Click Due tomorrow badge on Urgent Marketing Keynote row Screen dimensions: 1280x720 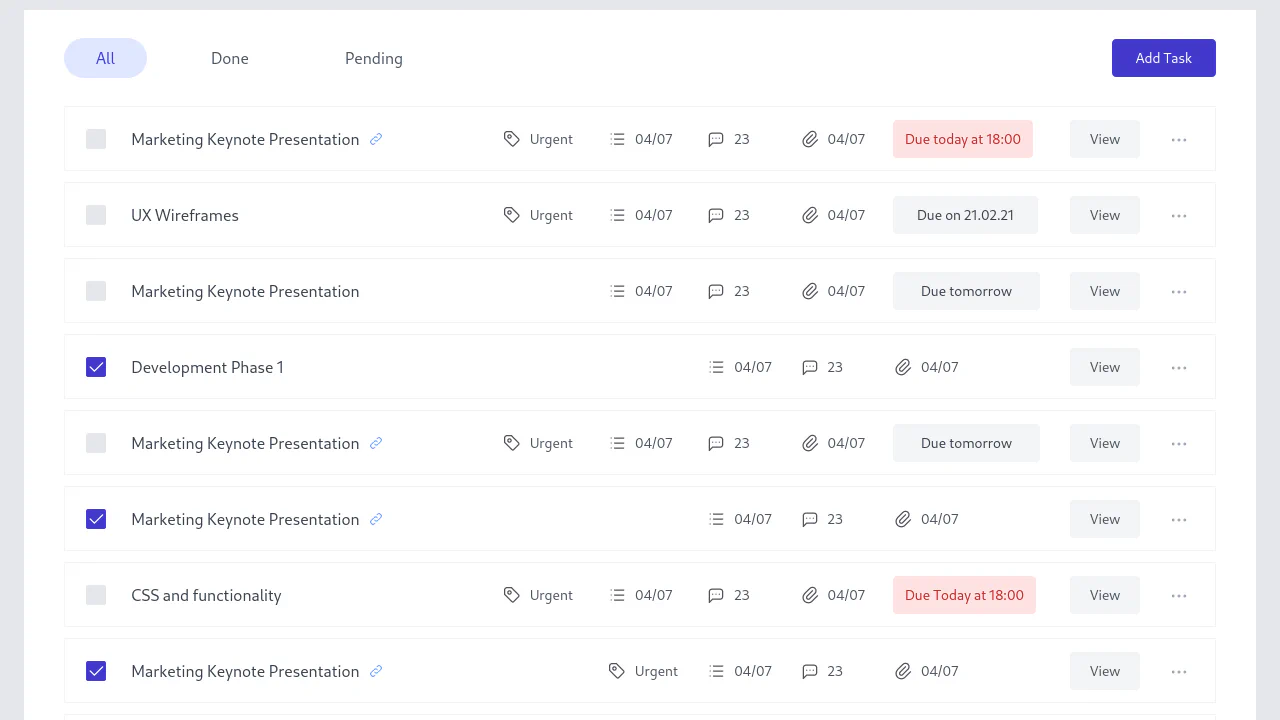coord(966,443)
